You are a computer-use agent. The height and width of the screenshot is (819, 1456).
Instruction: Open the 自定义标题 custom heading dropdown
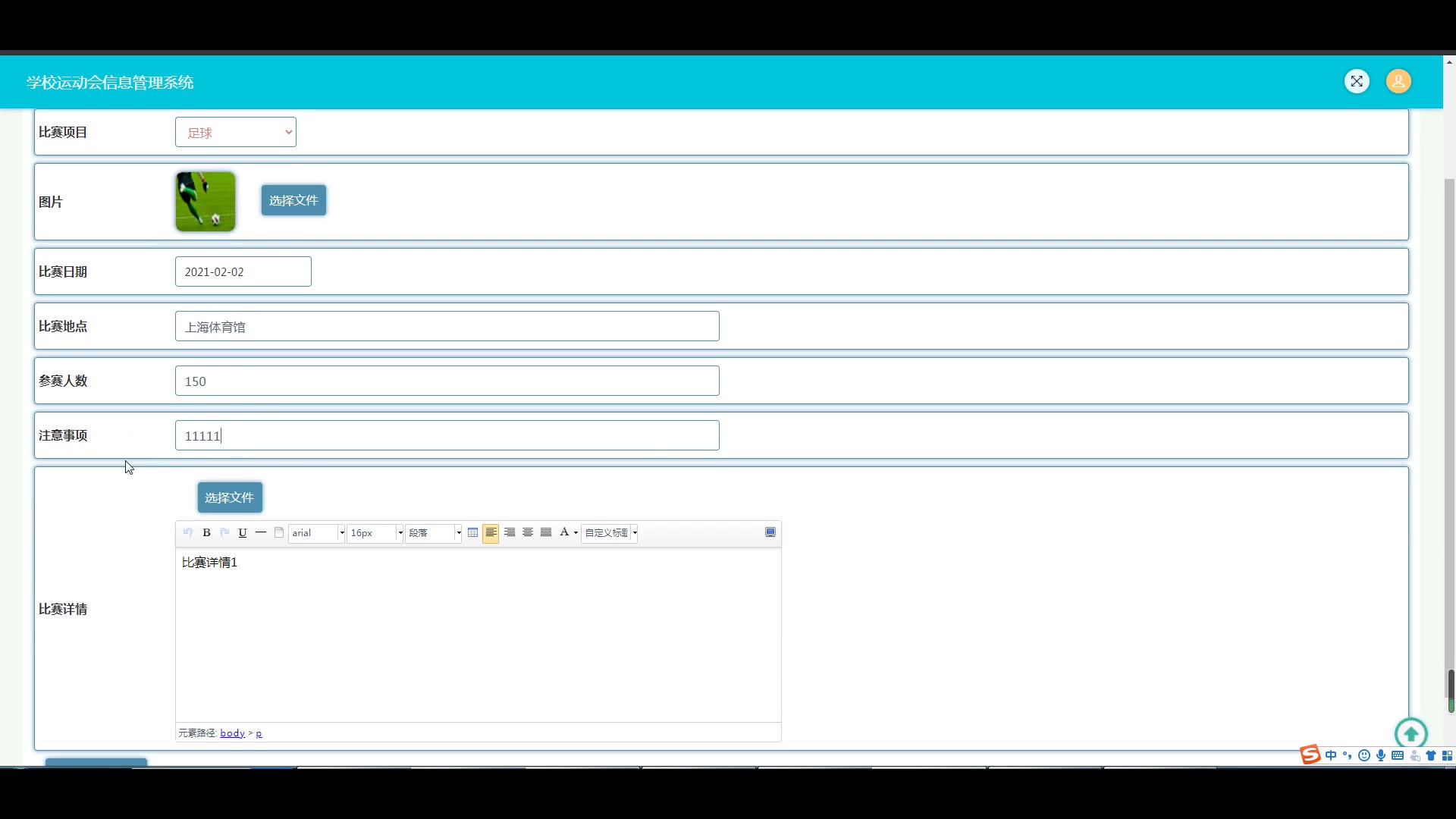click(x=610, y=533)
